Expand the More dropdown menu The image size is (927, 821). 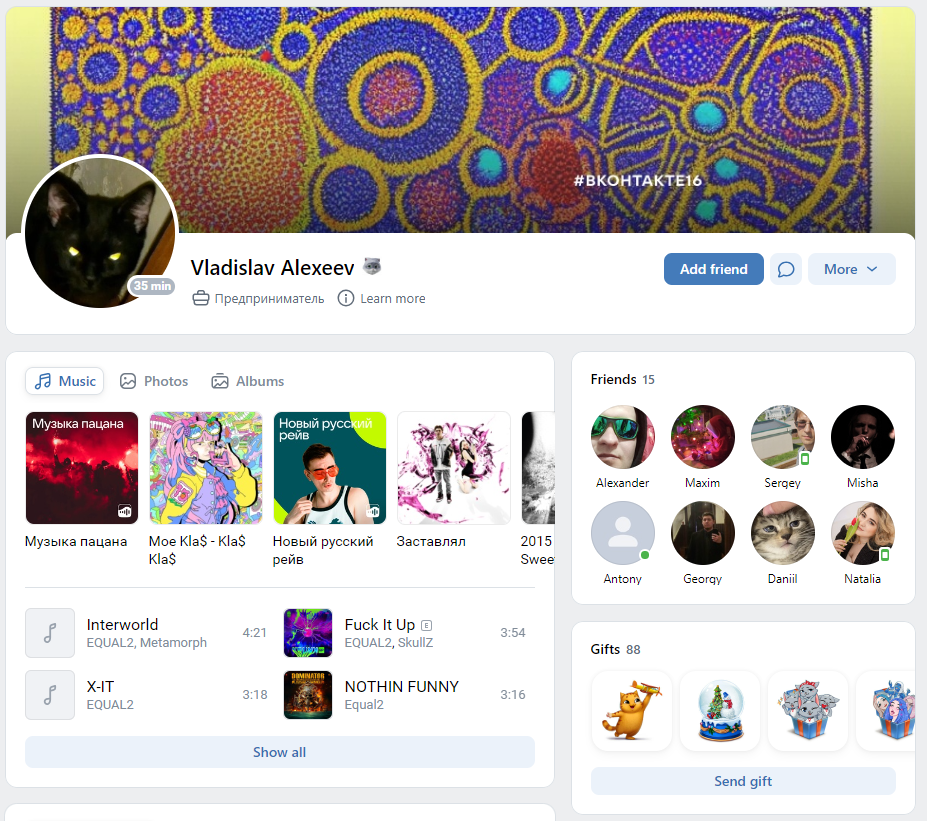pos(851,270)
